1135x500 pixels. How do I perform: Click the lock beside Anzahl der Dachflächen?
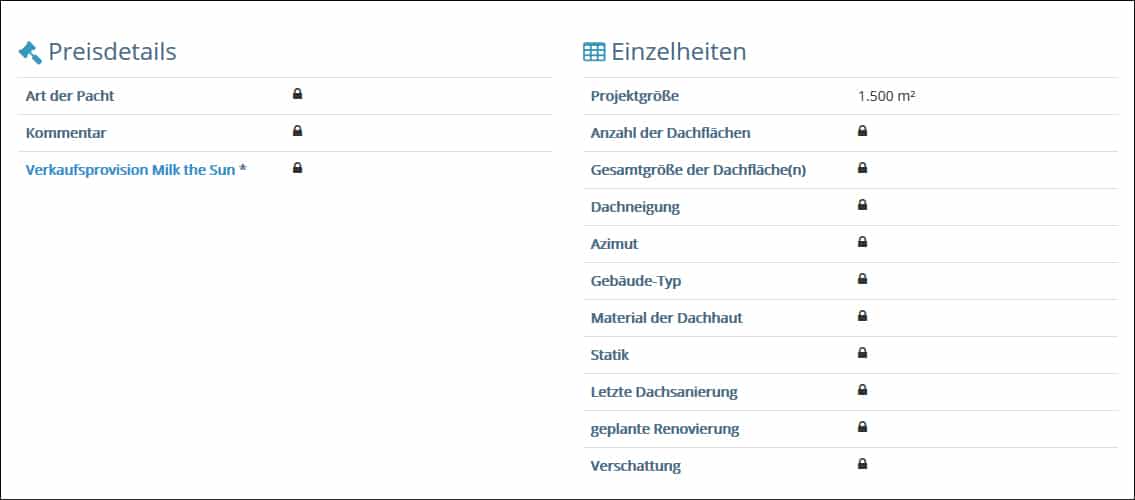click(x=862, y=131)
